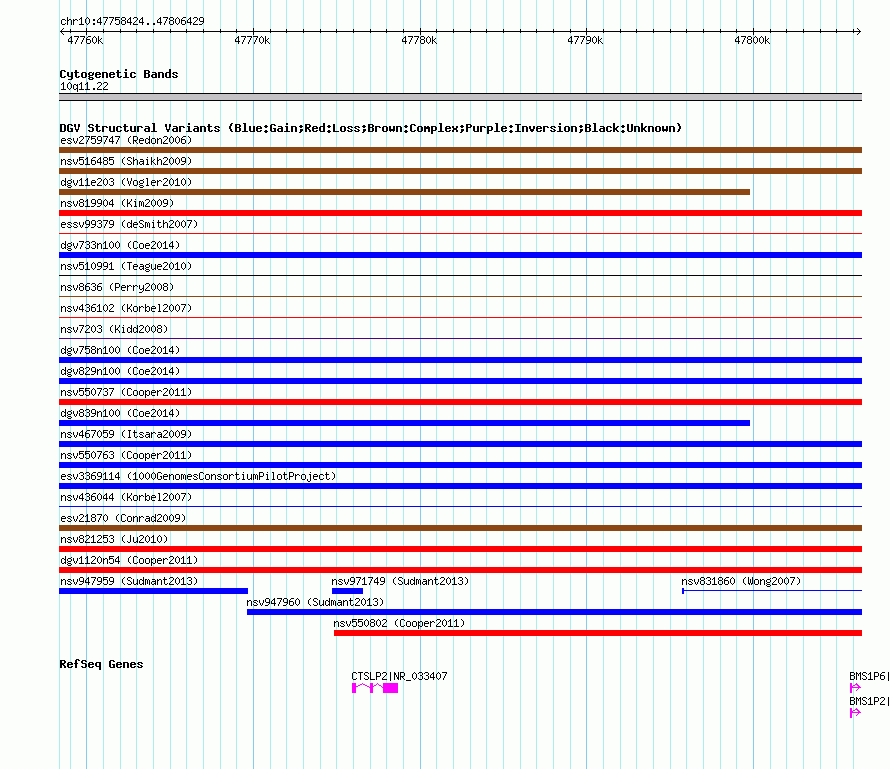Click the 47770k ruler tick label
Image resolution: width=890 pixels, height=769 pixels.
[x=252, y=40]
